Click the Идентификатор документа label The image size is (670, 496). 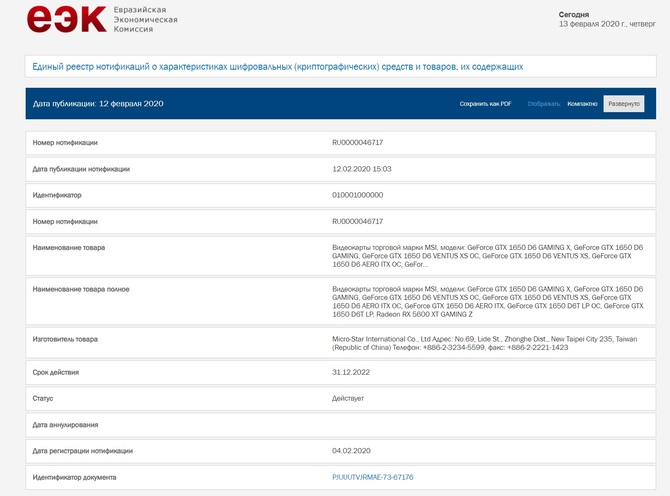74,478
